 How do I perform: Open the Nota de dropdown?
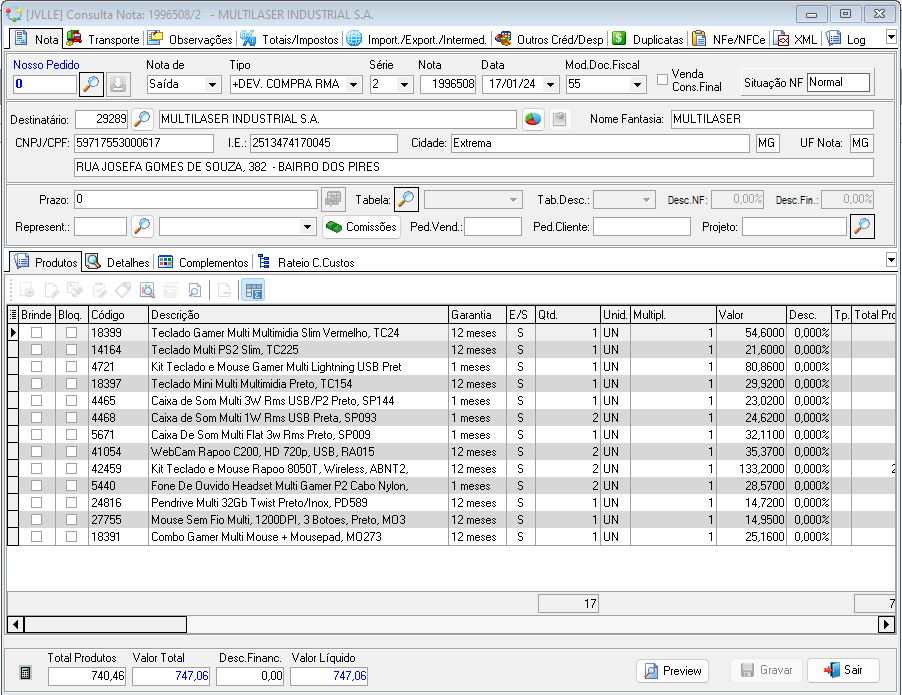pyautogui.click(x=212, y=85)
